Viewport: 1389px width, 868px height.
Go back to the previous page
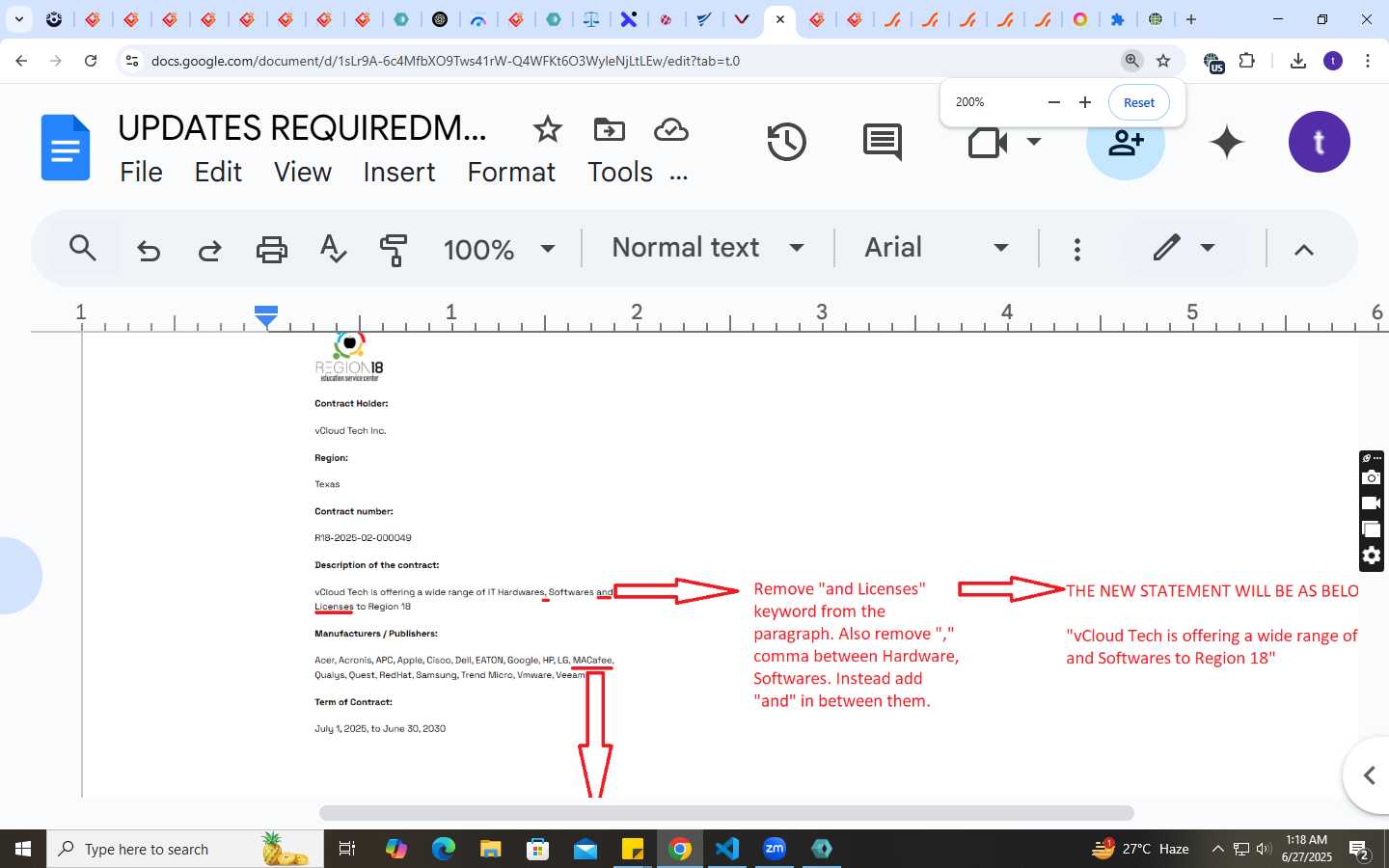(x=21, y=61)
